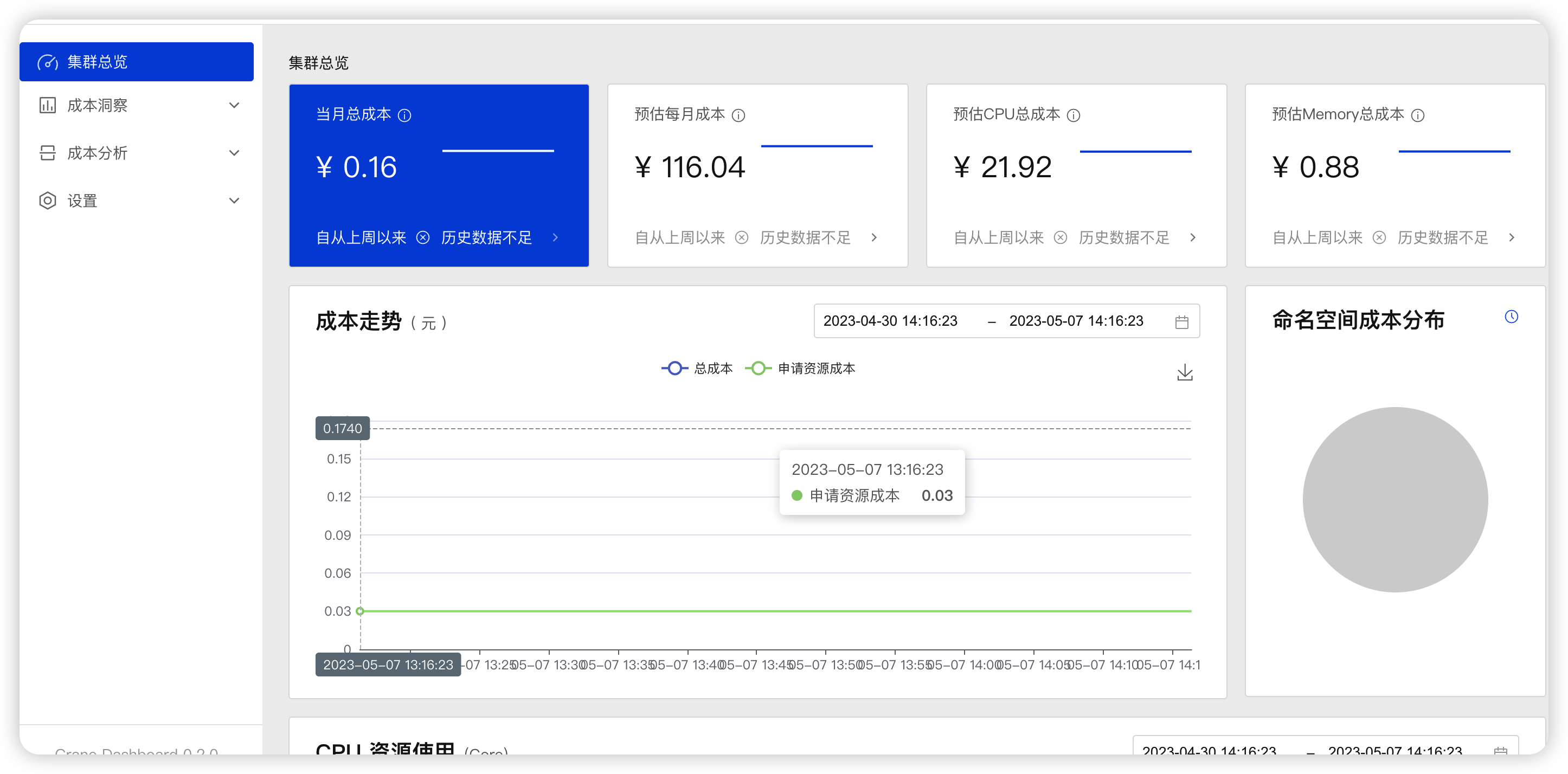Click the 成本洞察 bar chart icon

pos(48,105)
